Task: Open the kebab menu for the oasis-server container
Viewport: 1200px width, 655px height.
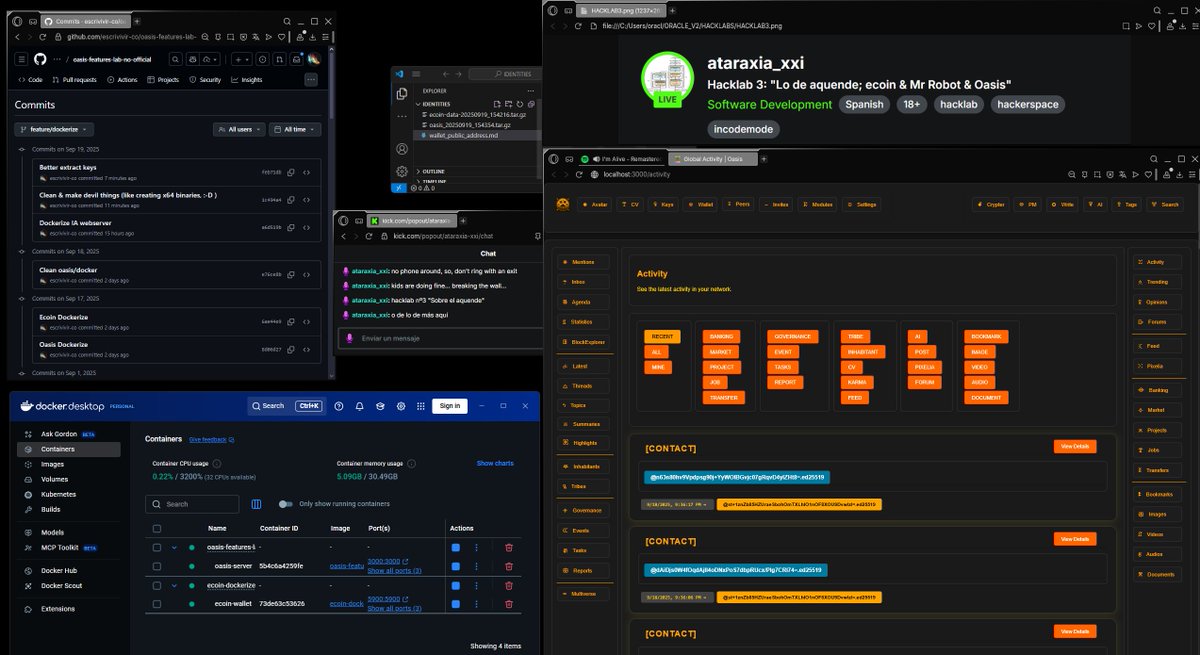Action: coord(476,566)
